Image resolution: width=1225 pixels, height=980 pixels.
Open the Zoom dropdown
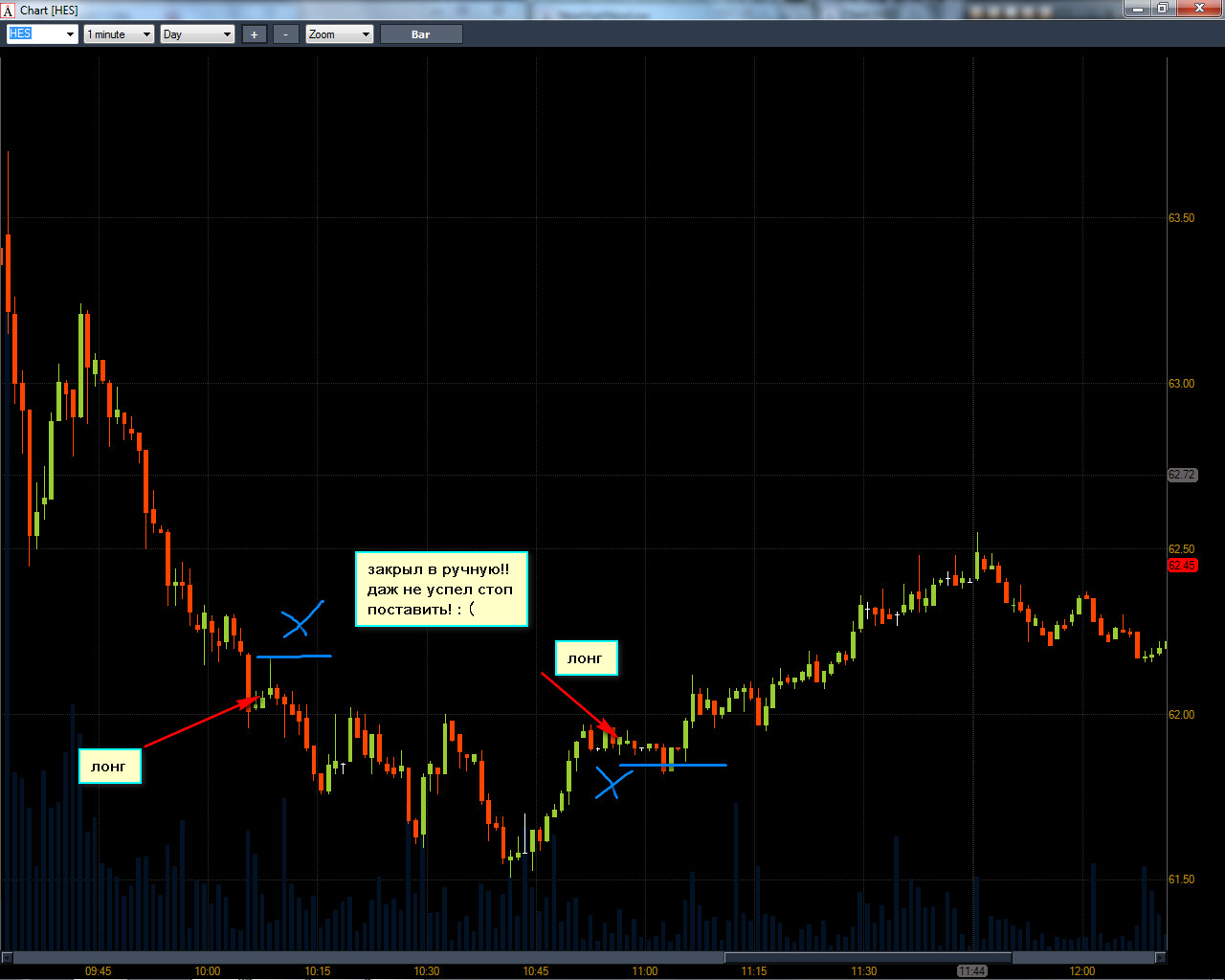340,34
